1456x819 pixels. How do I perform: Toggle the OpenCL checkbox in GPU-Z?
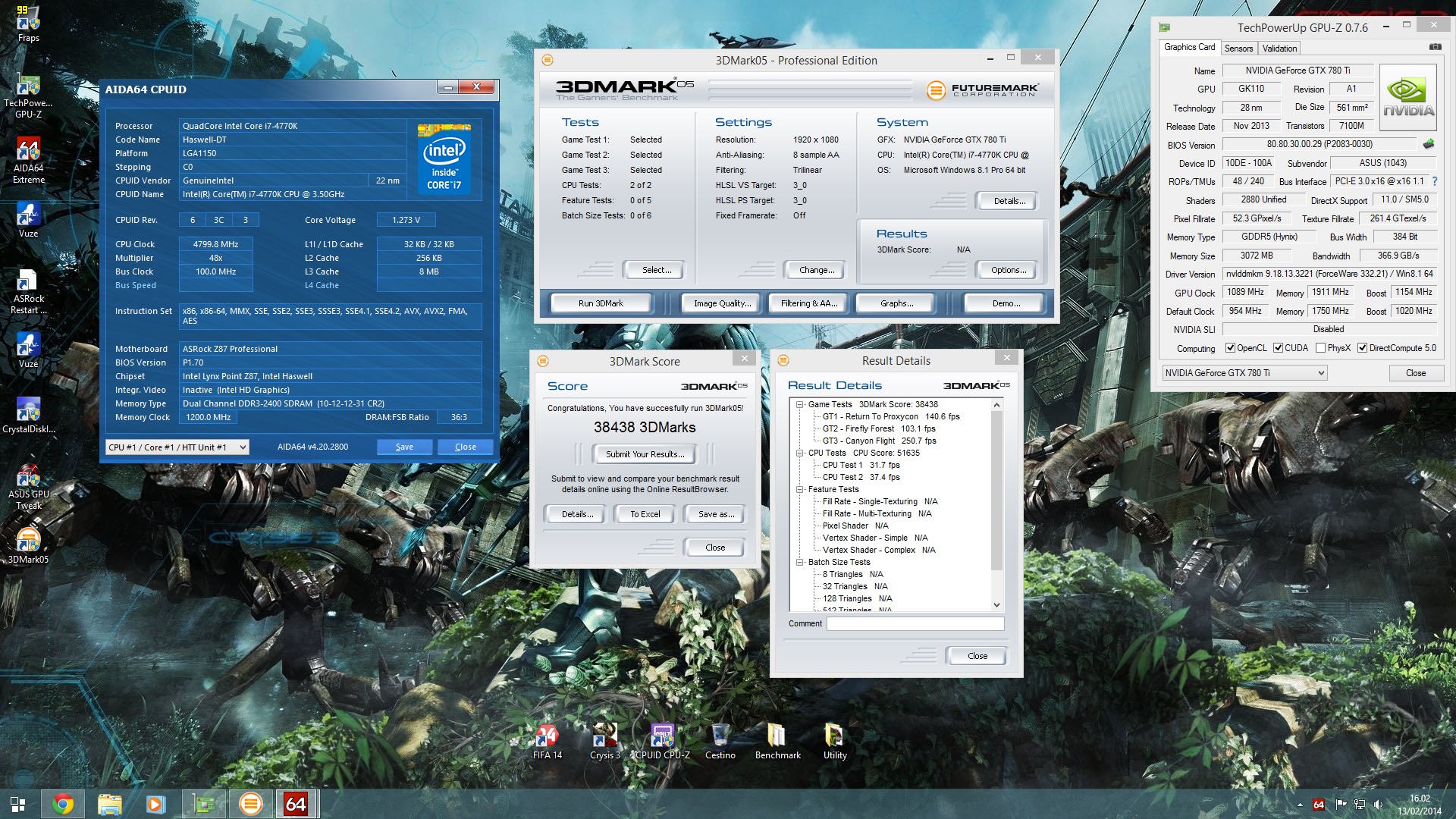point(1230,348)
